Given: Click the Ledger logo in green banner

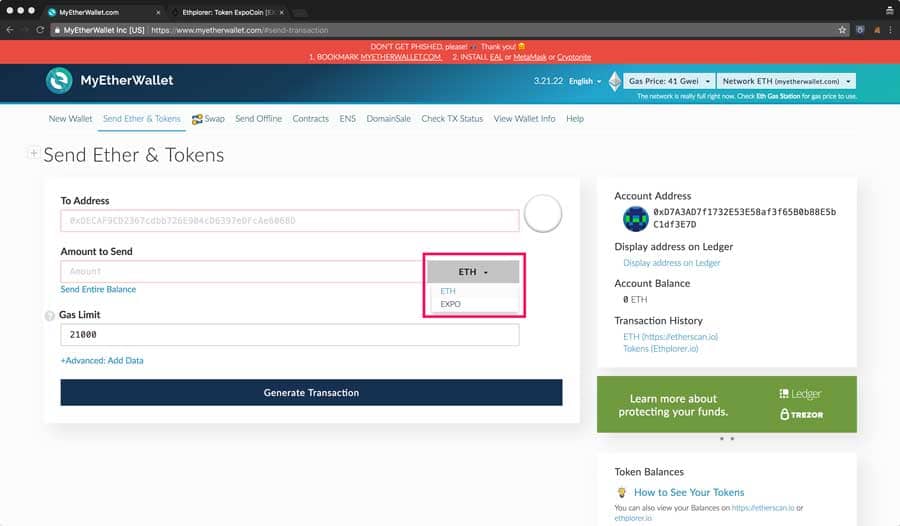Looking at the screenshot, I should click(x=800, y=394).
